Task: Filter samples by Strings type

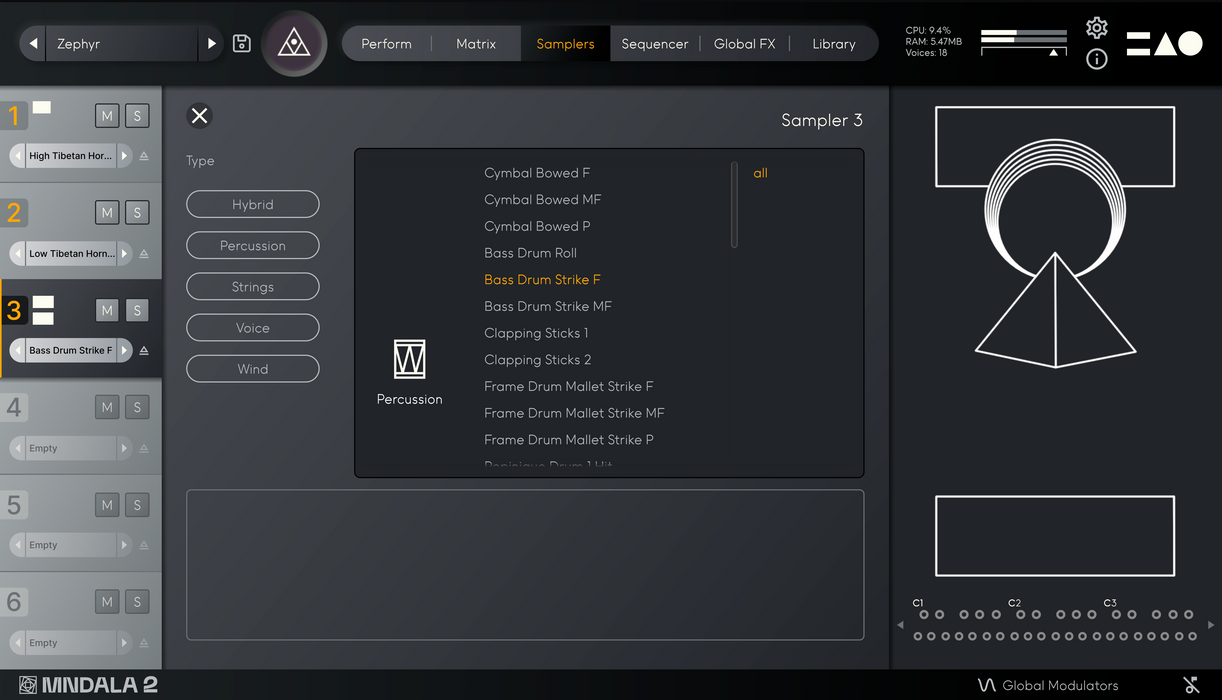Action: click(252, 287)
